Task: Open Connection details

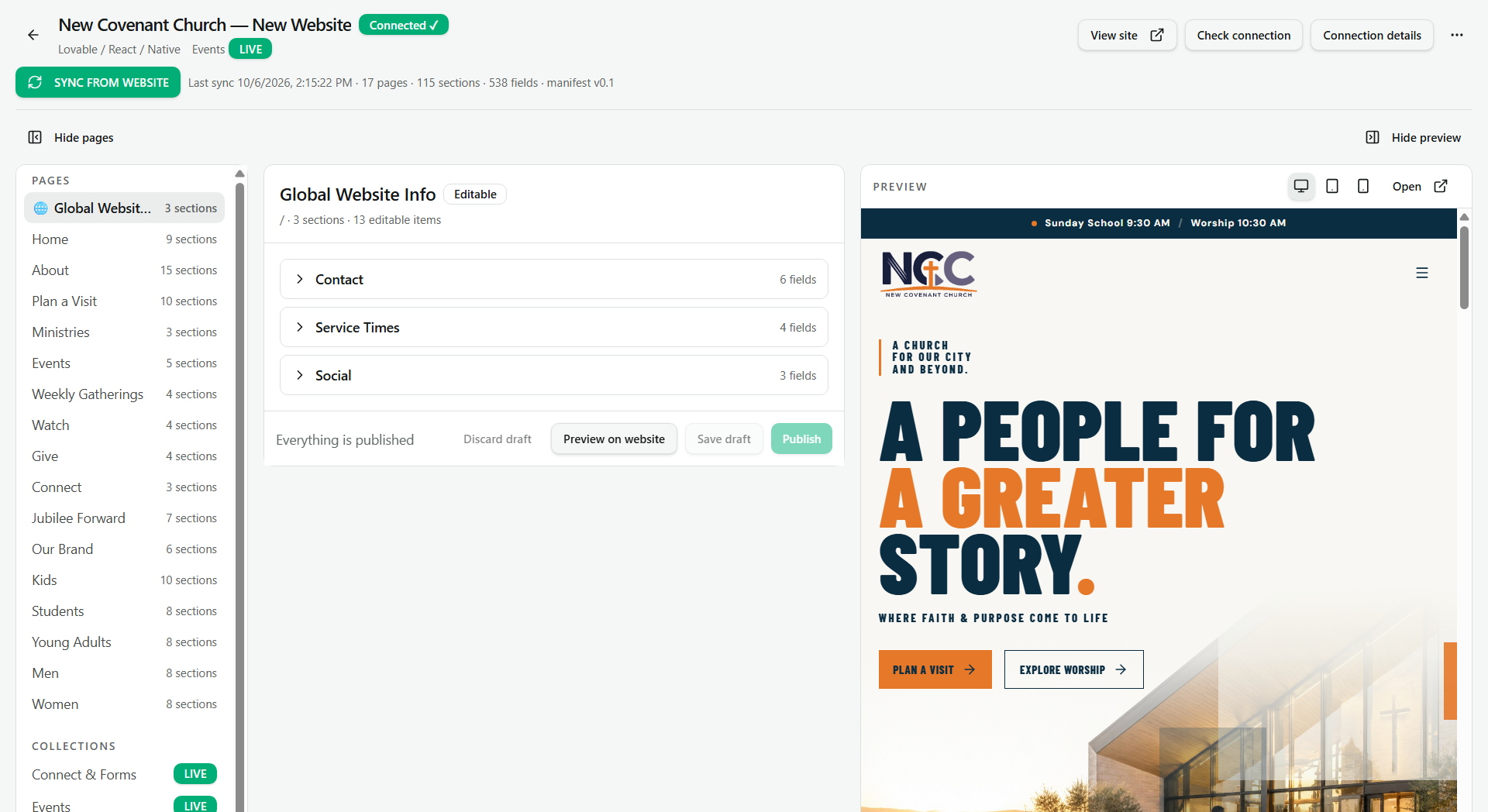Action: 1372,35
